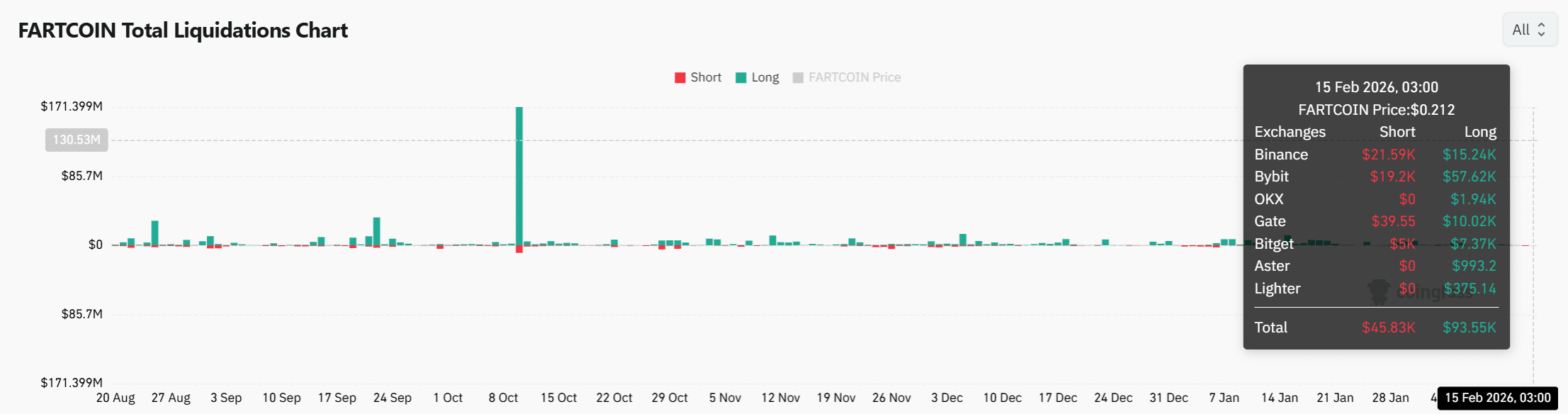Viewport: 1568px width, 414px height.
Task: Click the tallest green bar at 8 Oct
Action: pos(519,176)
